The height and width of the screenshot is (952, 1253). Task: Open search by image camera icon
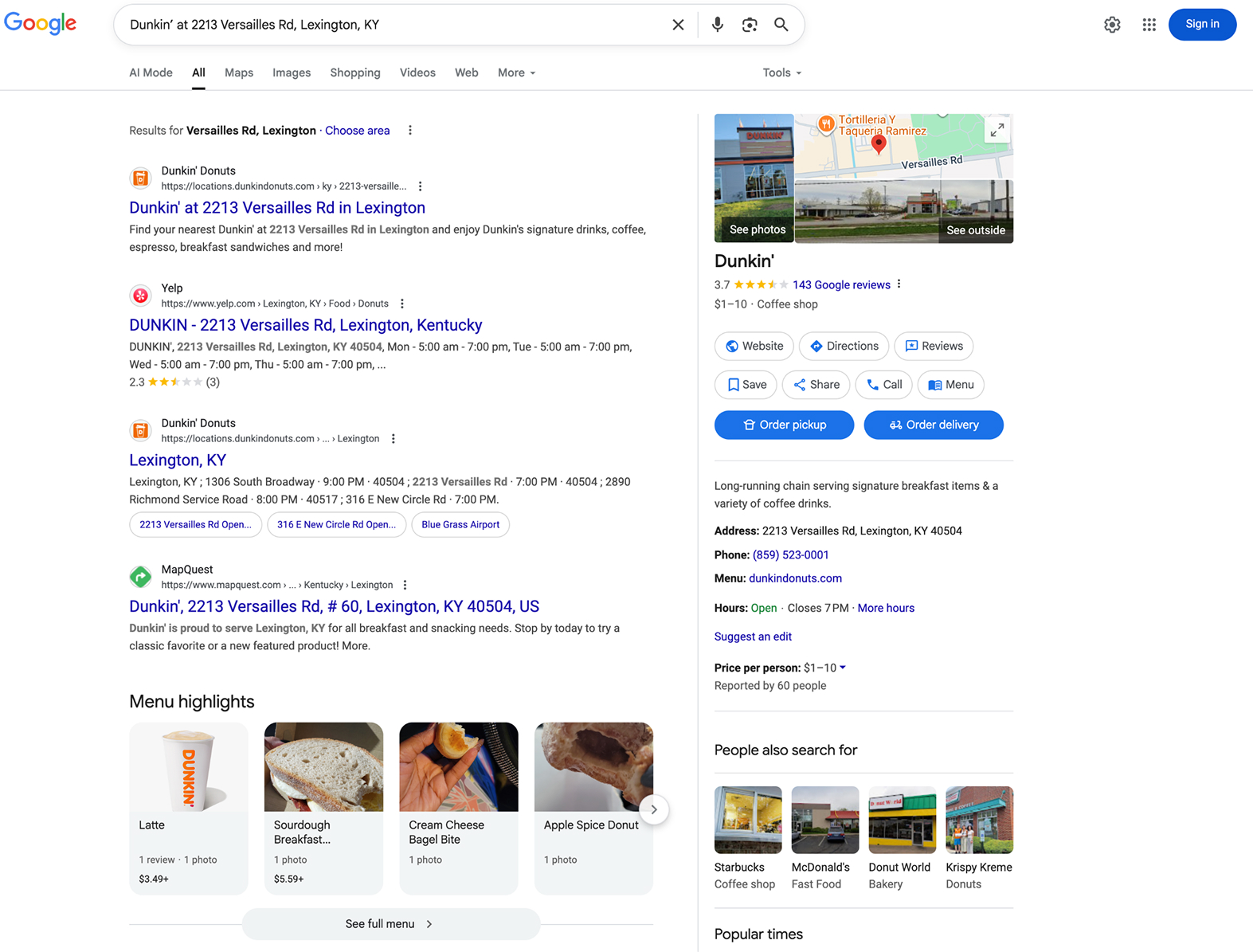(750, 25)
